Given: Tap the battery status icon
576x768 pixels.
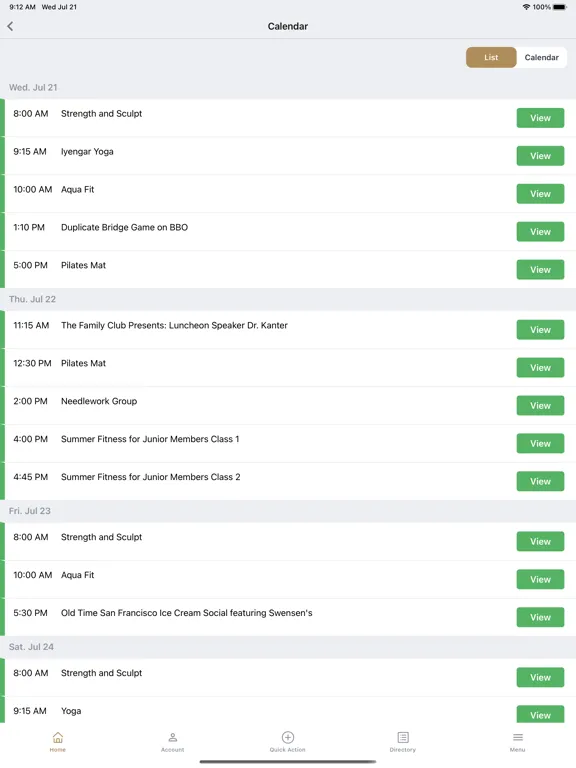Looking at the screenshot, I should click(560, 7).
